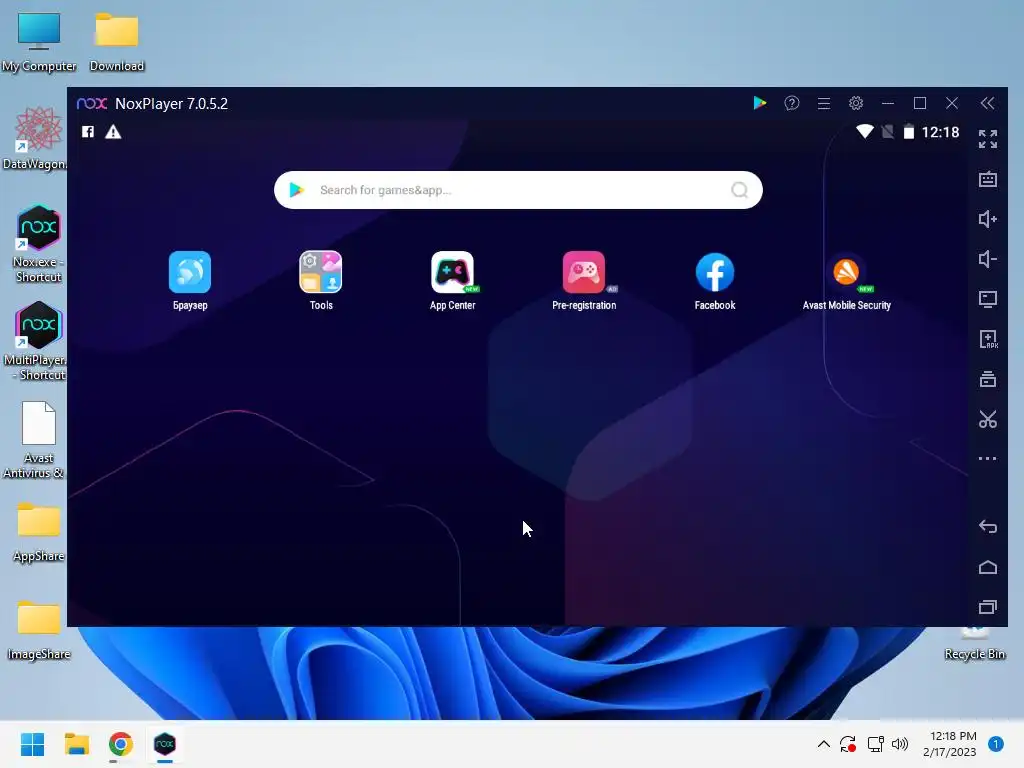Show more sidebar tools via three dots

(987, 458)
